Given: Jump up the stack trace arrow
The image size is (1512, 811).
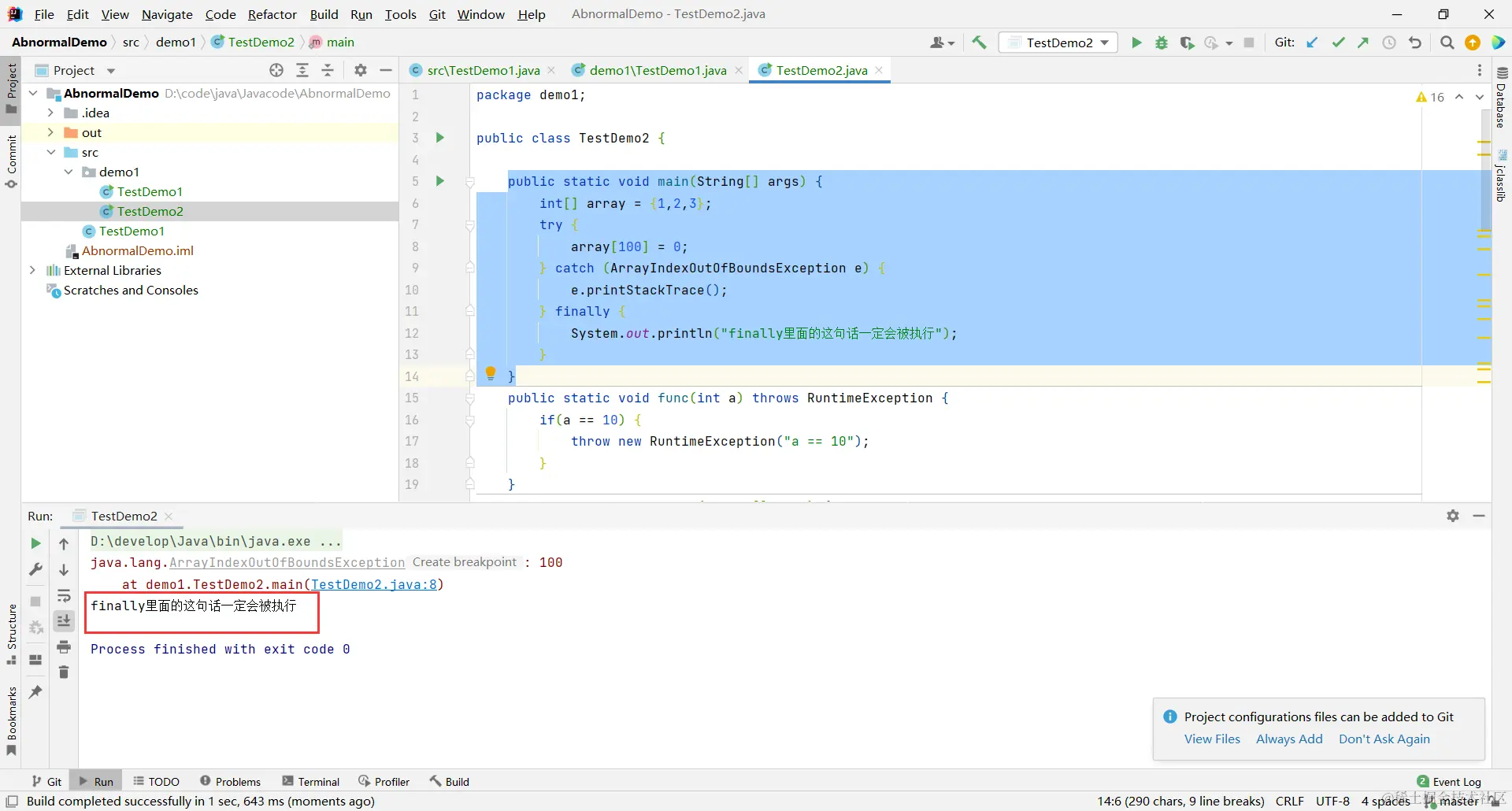Looking at the screenshot, I should (x=64, y=543).
